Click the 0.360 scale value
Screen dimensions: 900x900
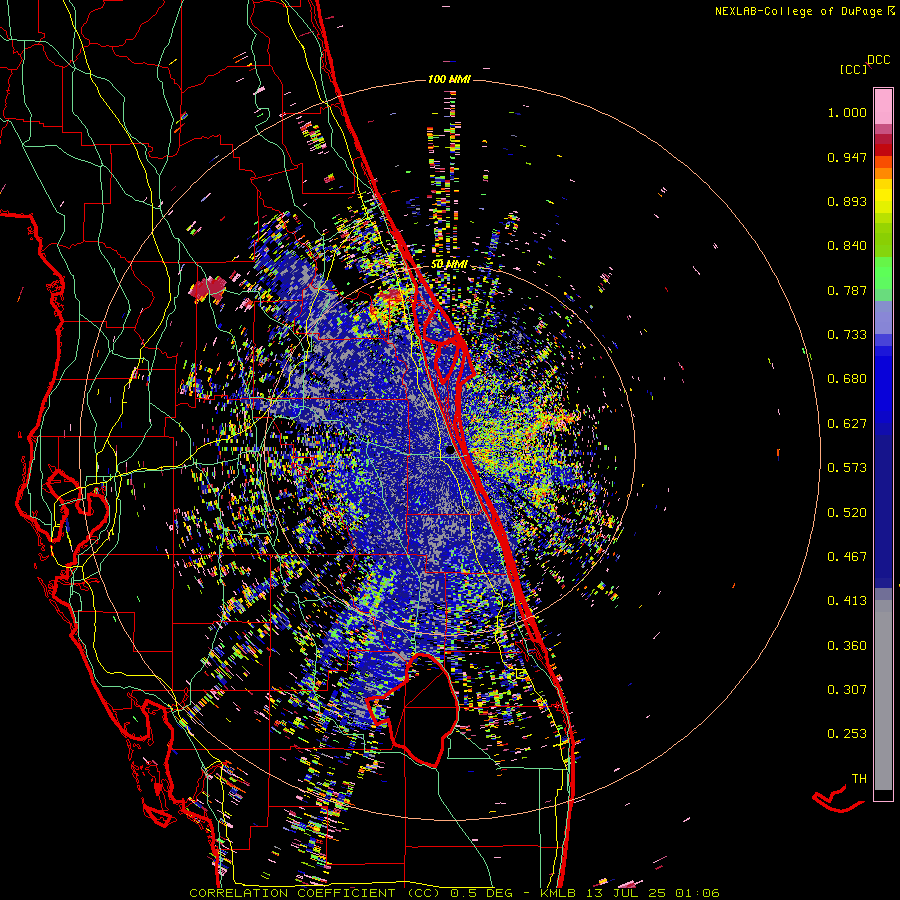point(847,646)
